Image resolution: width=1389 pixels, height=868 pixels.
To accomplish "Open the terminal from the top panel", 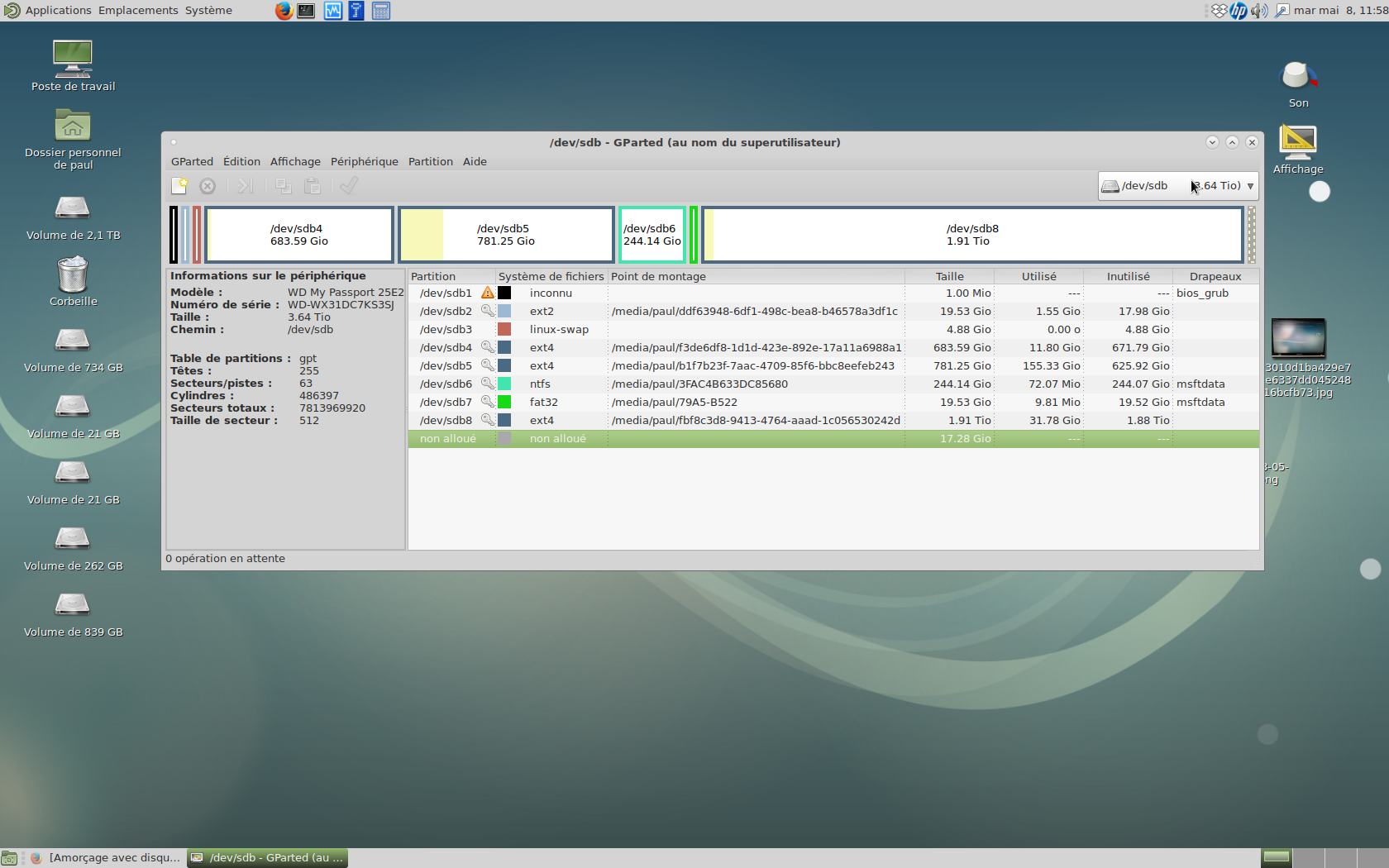I will (x=306, y=11).
